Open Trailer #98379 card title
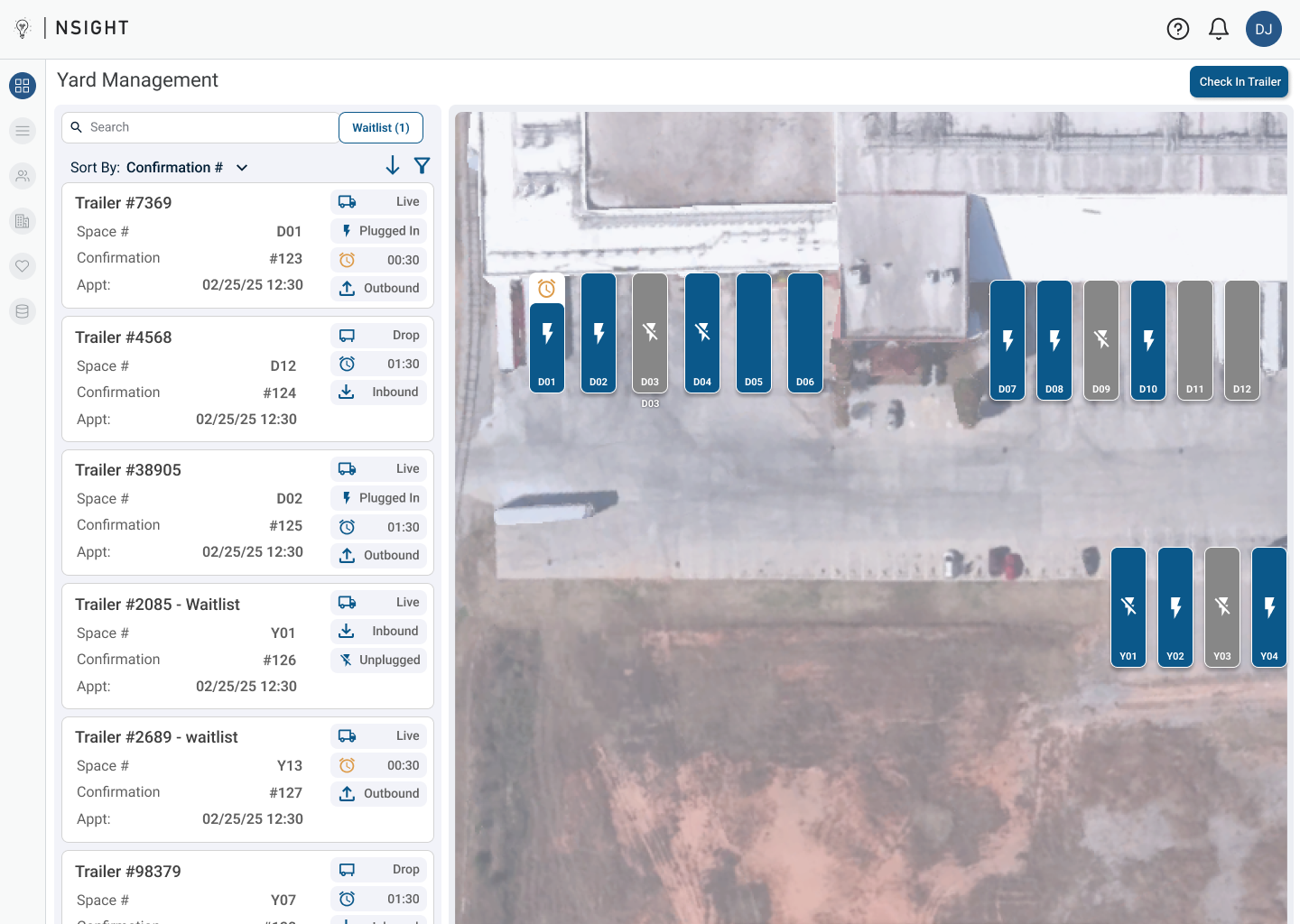 point(128,872)
